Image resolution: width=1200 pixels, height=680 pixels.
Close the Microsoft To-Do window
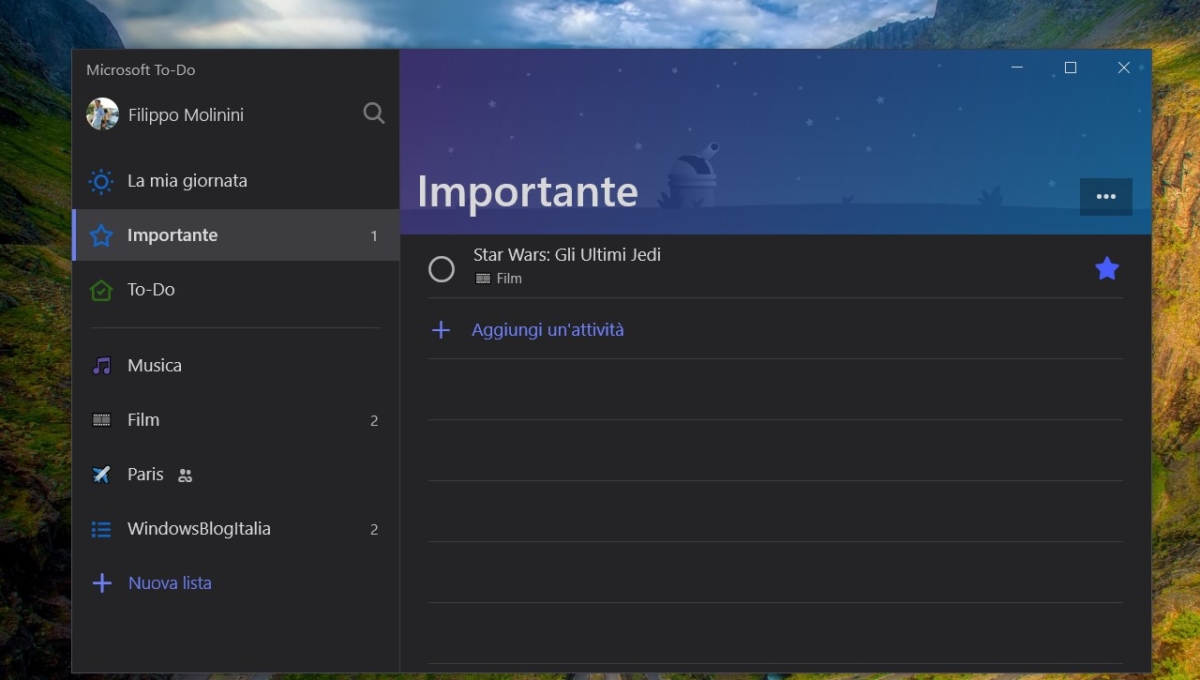pyautogui.click(x=1124, y=68)
